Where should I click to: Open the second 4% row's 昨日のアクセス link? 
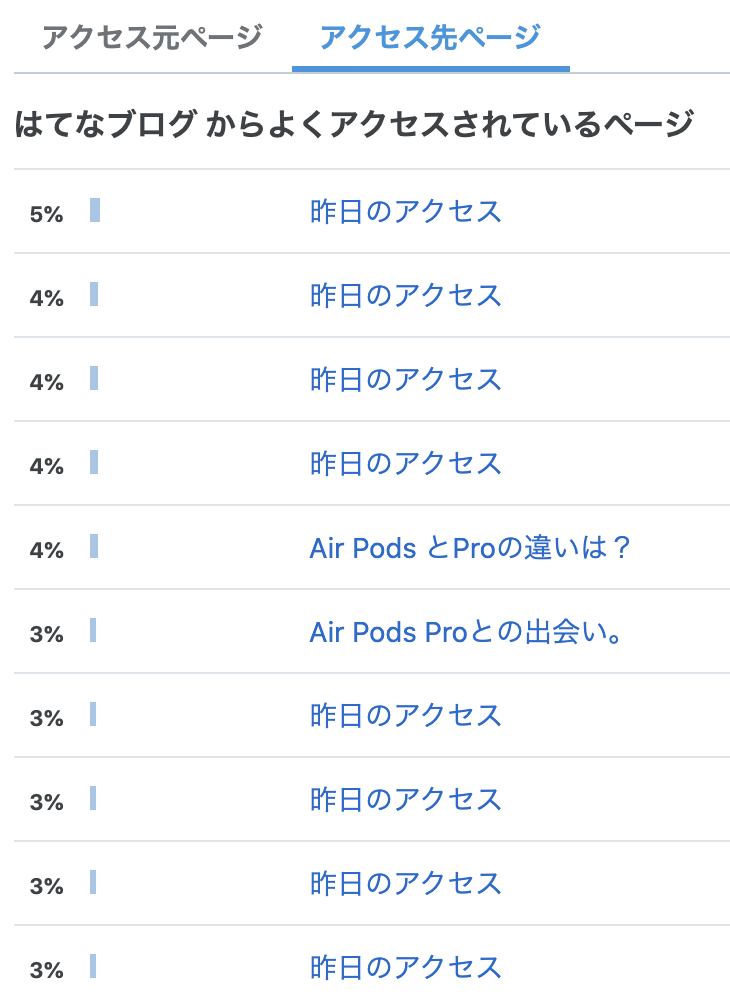(x=405, y=380)
